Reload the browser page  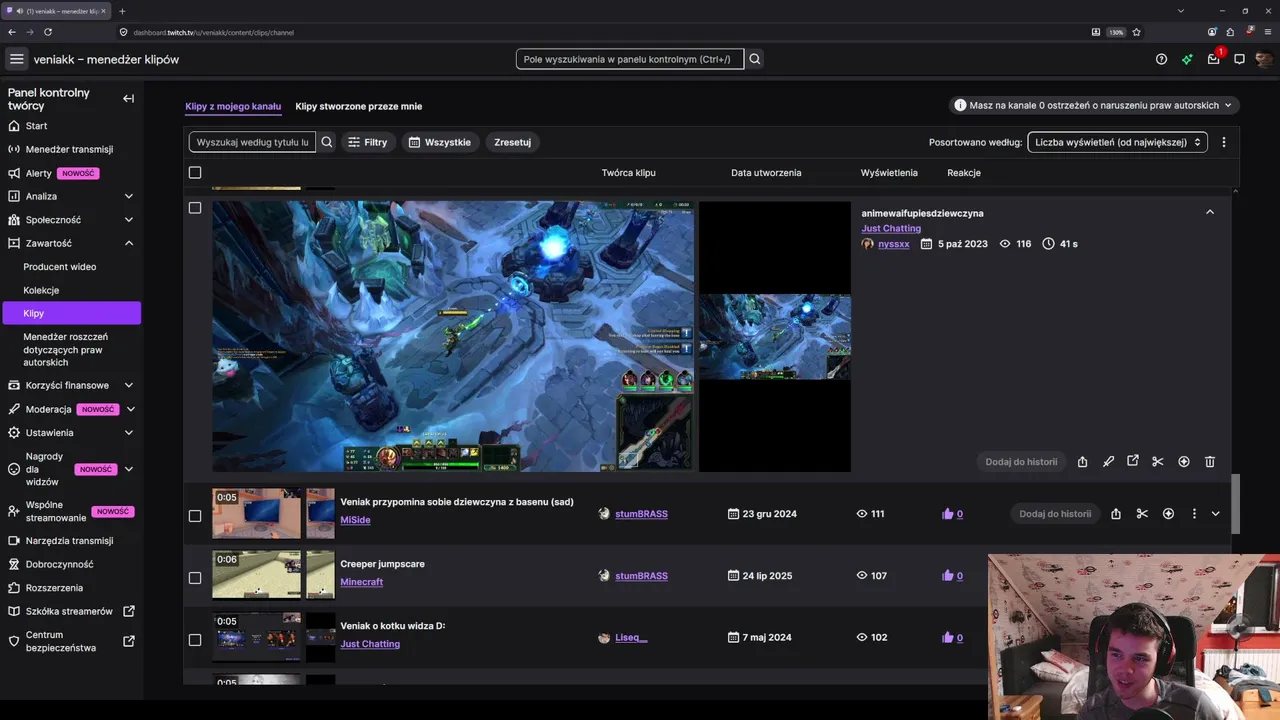coord(48,32)
